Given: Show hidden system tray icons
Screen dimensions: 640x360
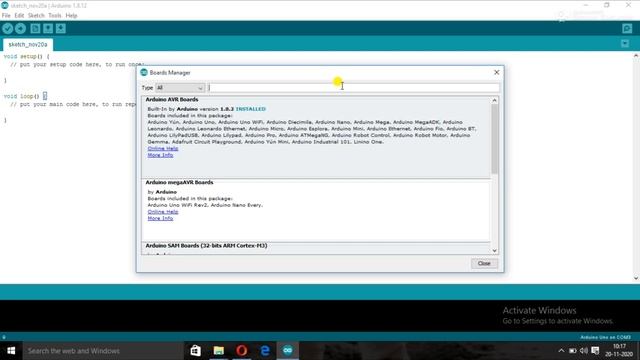Looking at the screenshot, I should [x=561, y=351].
